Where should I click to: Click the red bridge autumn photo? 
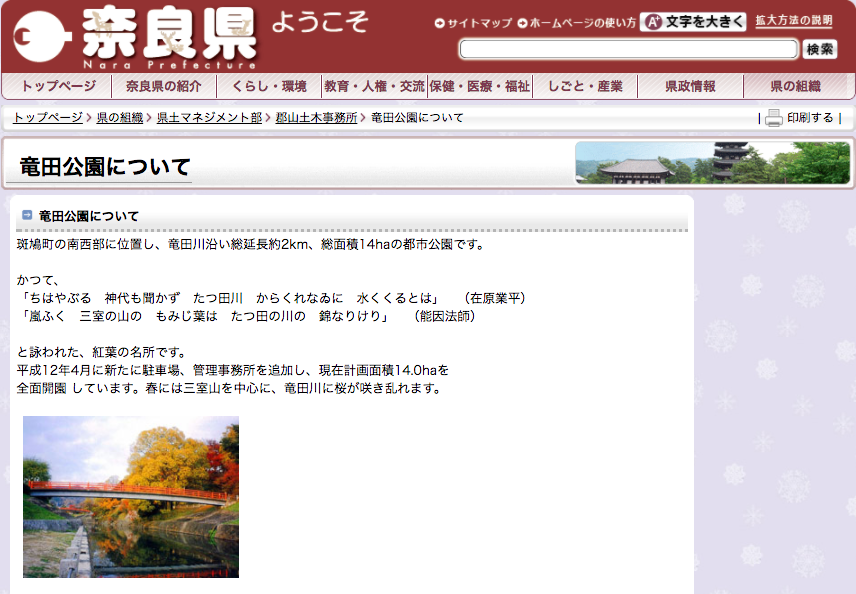[x=131, y=497]
